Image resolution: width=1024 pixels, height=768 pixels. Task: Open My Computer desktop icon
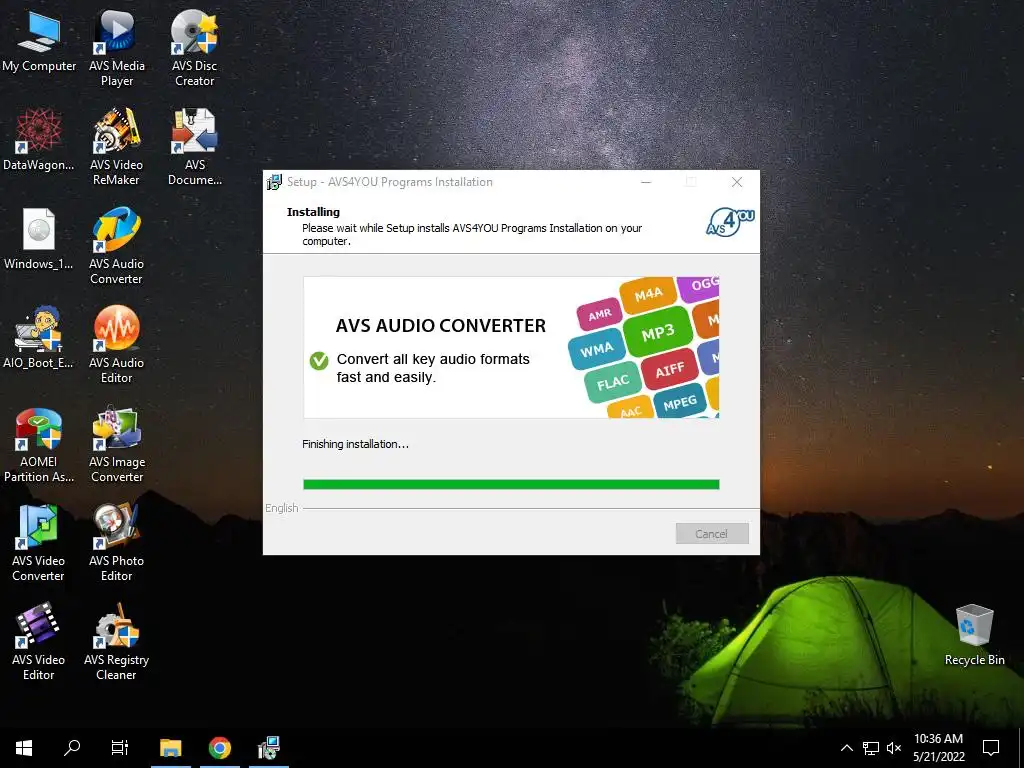(x=39, y=42)
